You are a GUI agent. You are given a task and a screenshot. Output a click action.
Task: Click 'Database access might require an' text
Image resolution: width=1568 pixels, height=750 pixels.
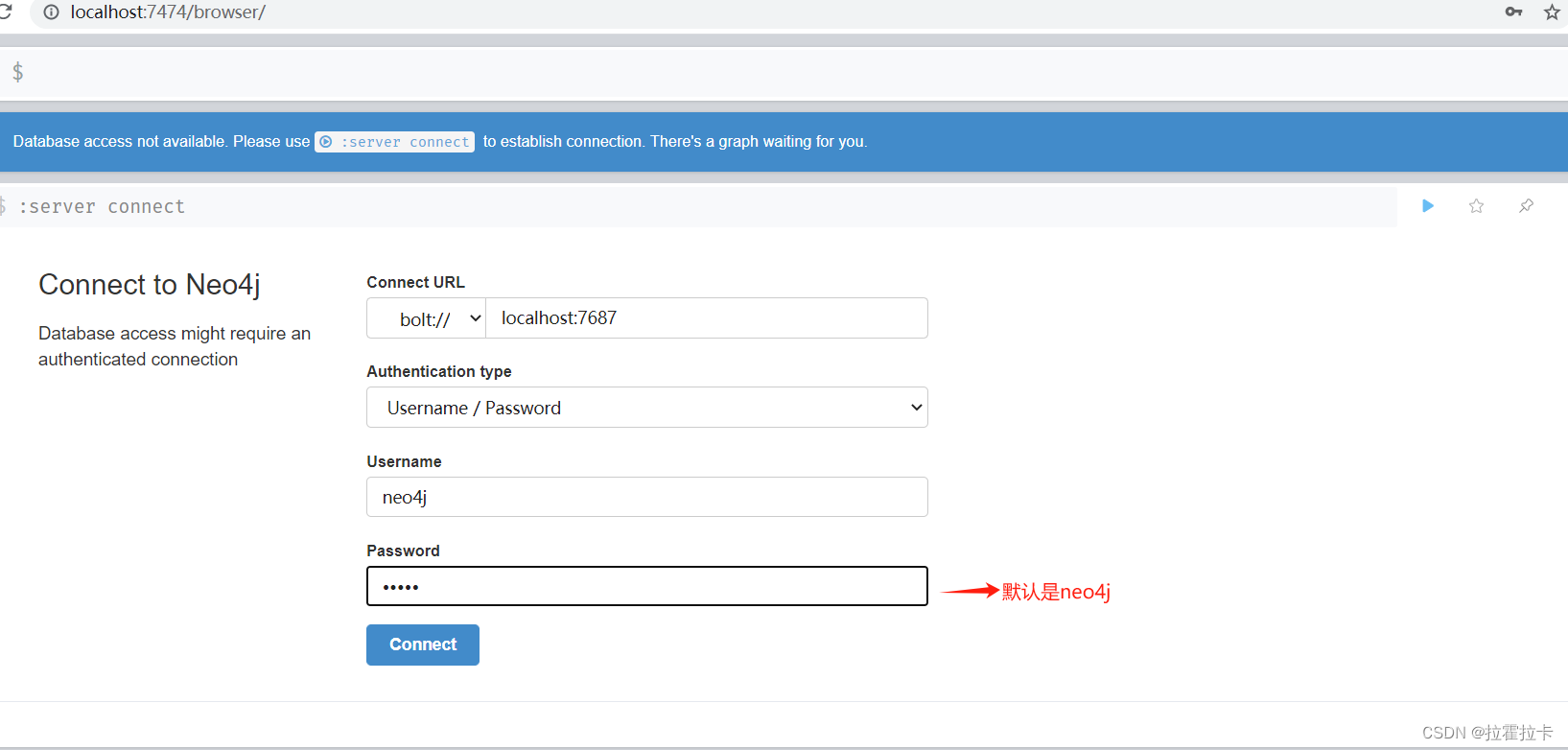tap(175, 334)
